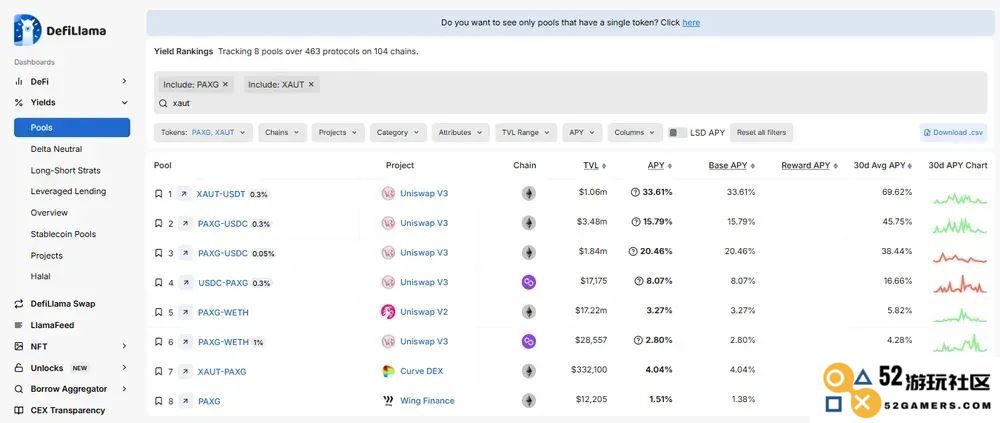Click the XAUT-USDT 30d APY chart
This screenshot has width=1000, height=423.
[x=960, y=197]
